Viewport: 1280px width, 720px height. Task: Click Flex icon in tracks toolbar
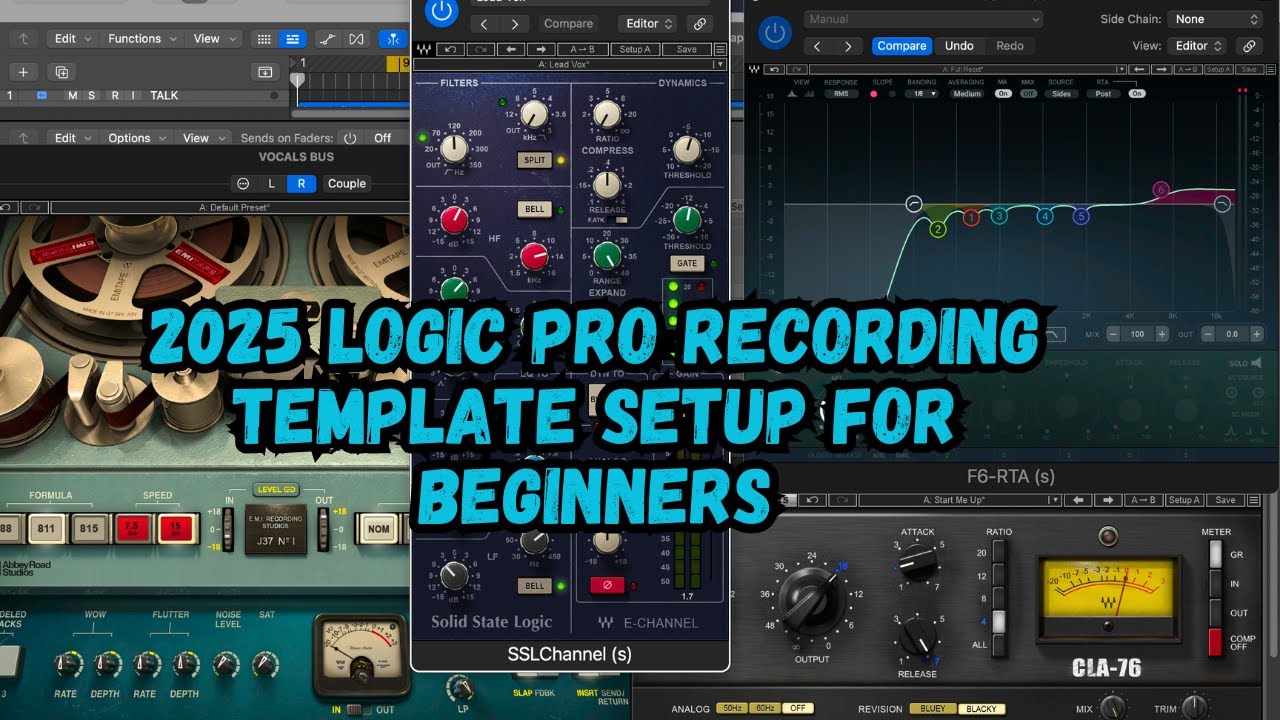(356, 39)
